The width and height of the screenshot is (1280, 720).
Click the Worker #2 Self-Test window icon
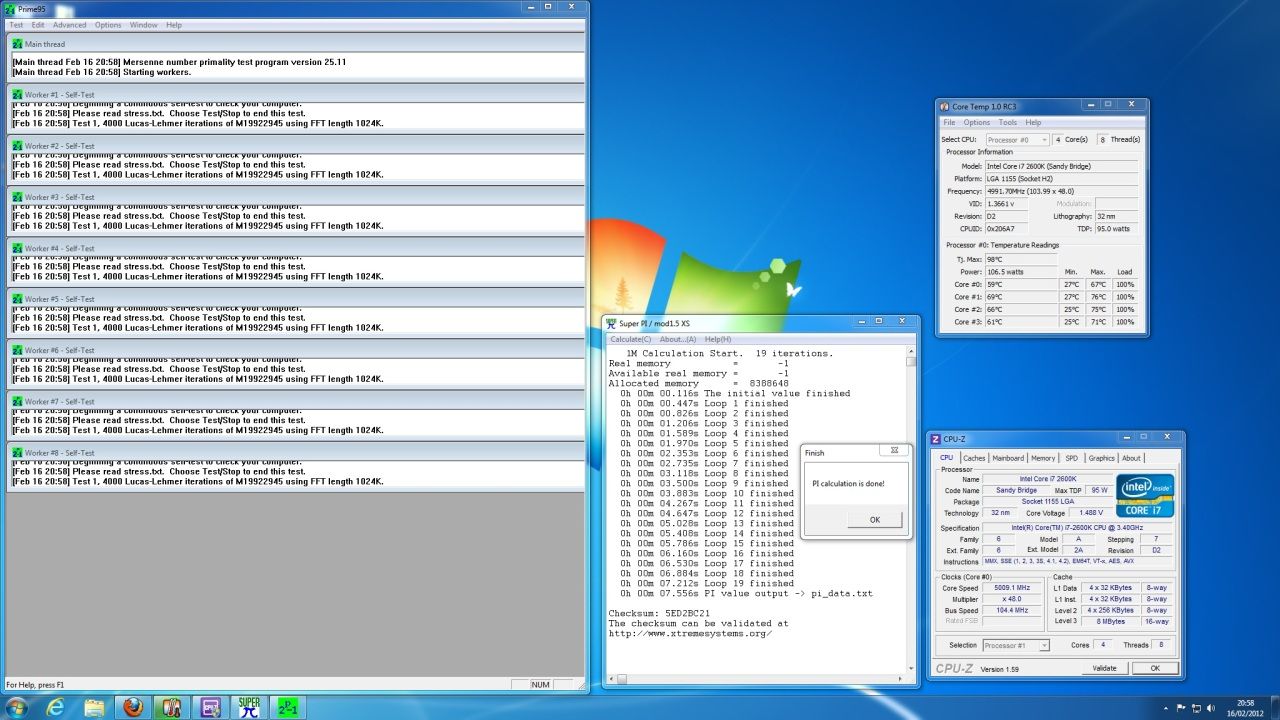coord(17,145)
